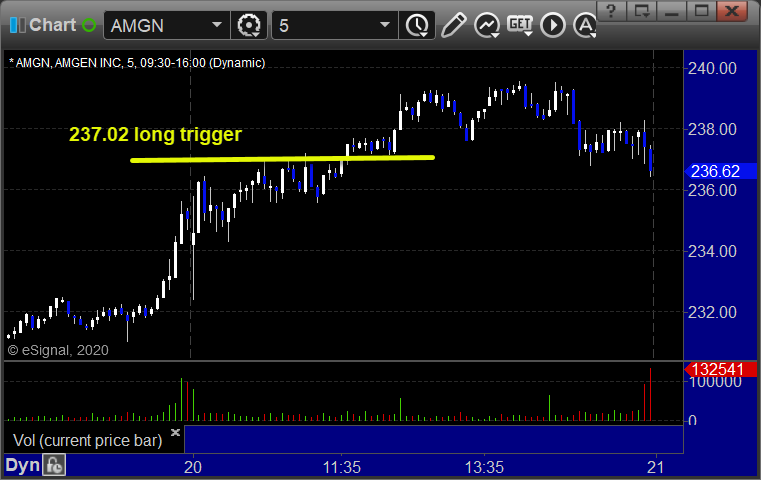761x480 pixels.
Task: Click the 240.00 price axis label
Action: coord(712,68)
